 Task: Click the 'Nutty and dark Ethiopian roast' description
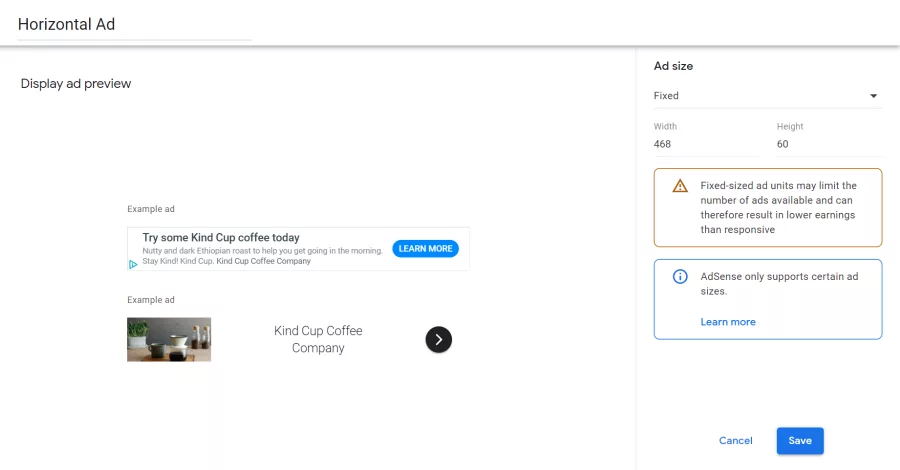262,256
